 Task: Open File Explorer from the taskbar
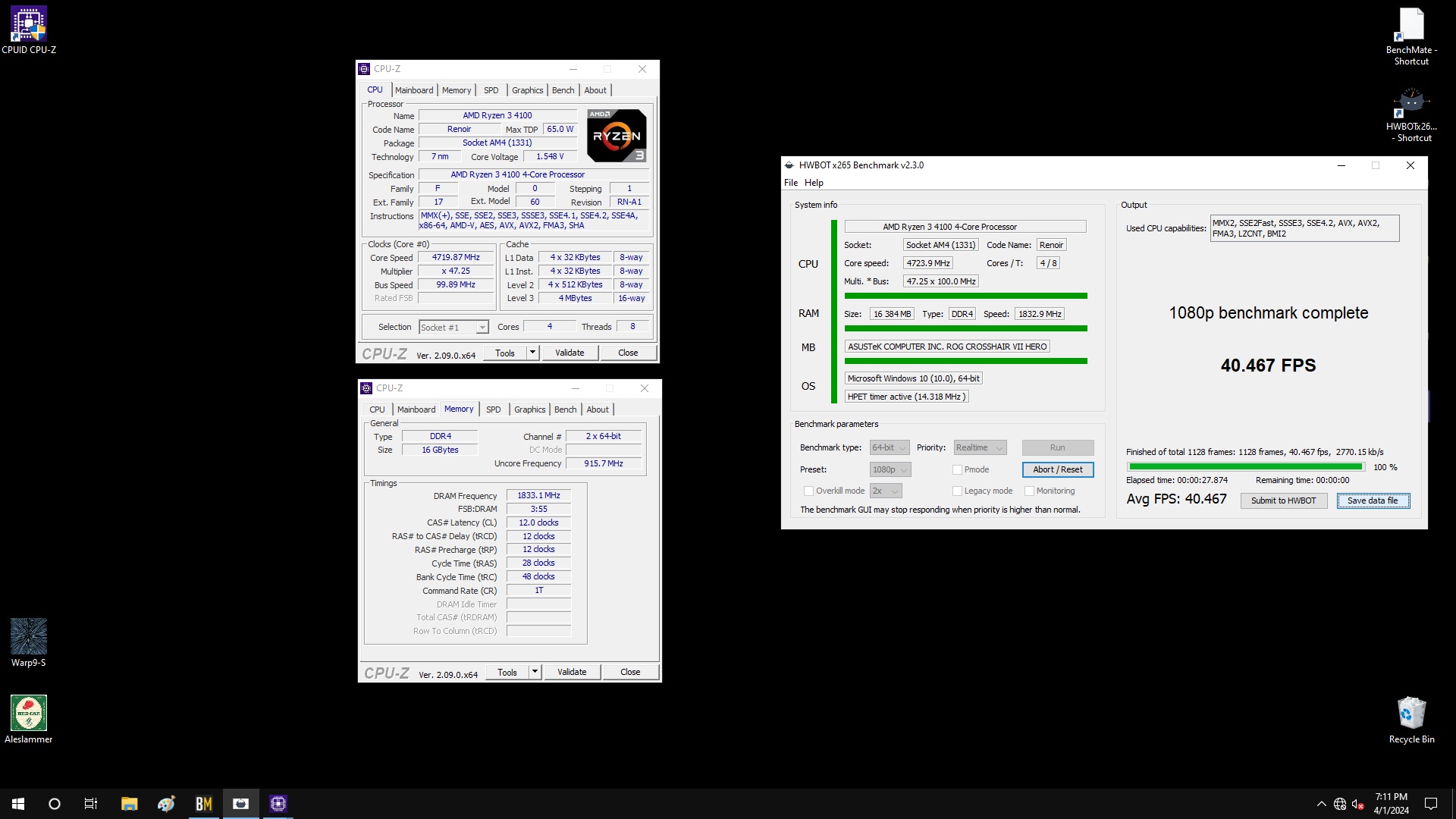[129, 804]
